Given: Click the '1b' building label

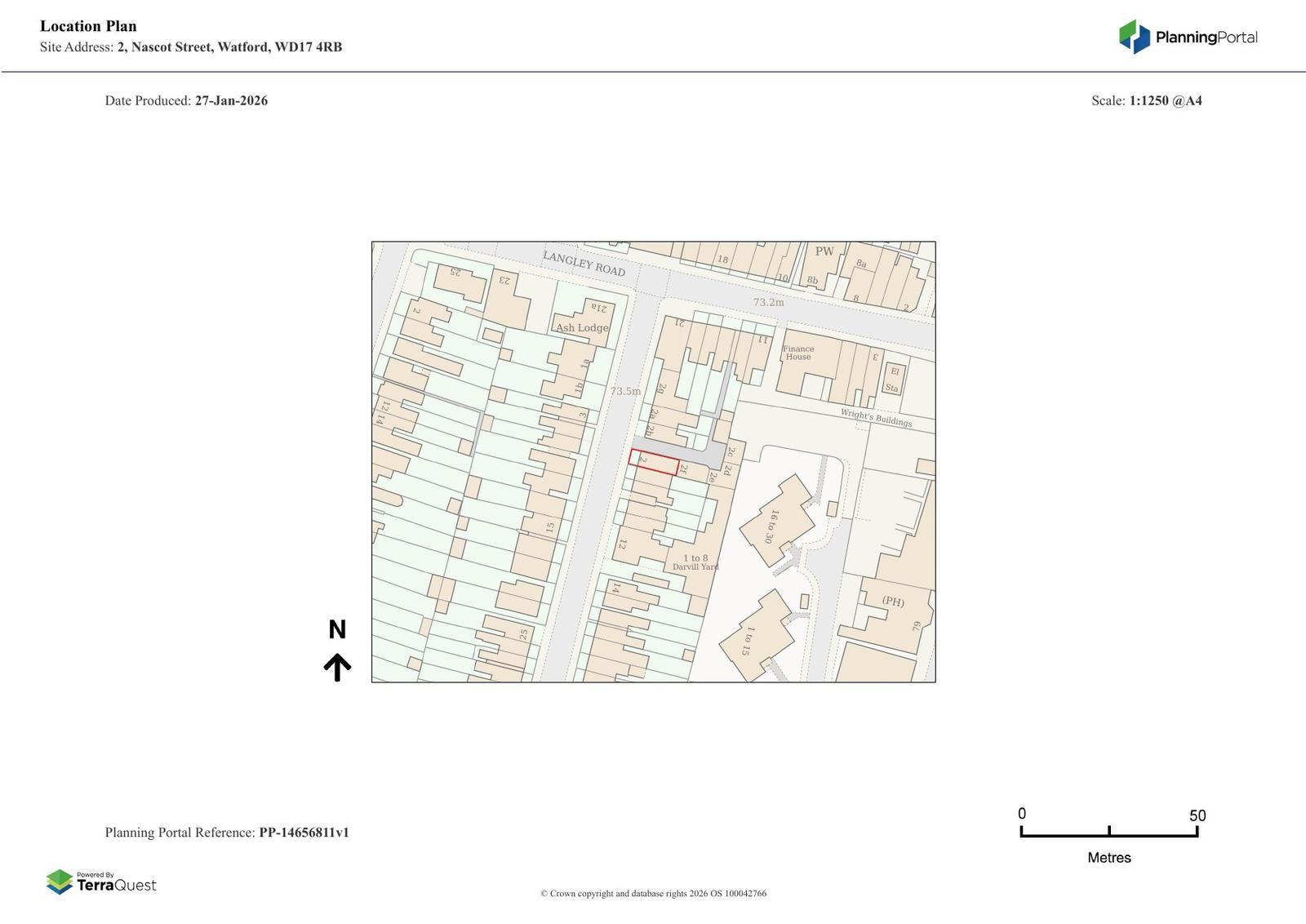Looking at the screenshot, I should click(578, 388).
